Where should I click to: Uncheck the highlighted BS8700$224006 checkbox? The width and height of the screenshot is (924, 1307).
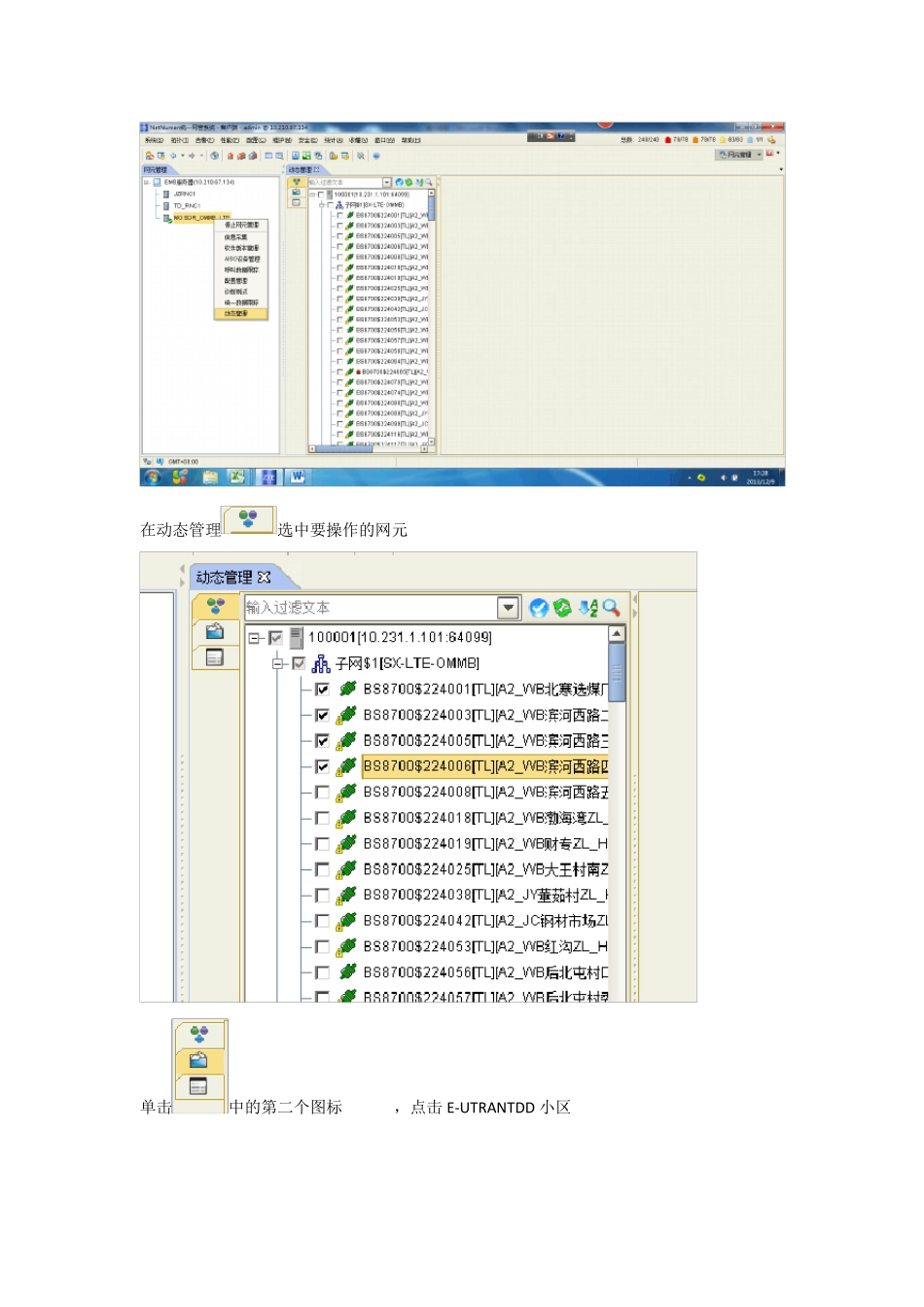pos(322,766)
